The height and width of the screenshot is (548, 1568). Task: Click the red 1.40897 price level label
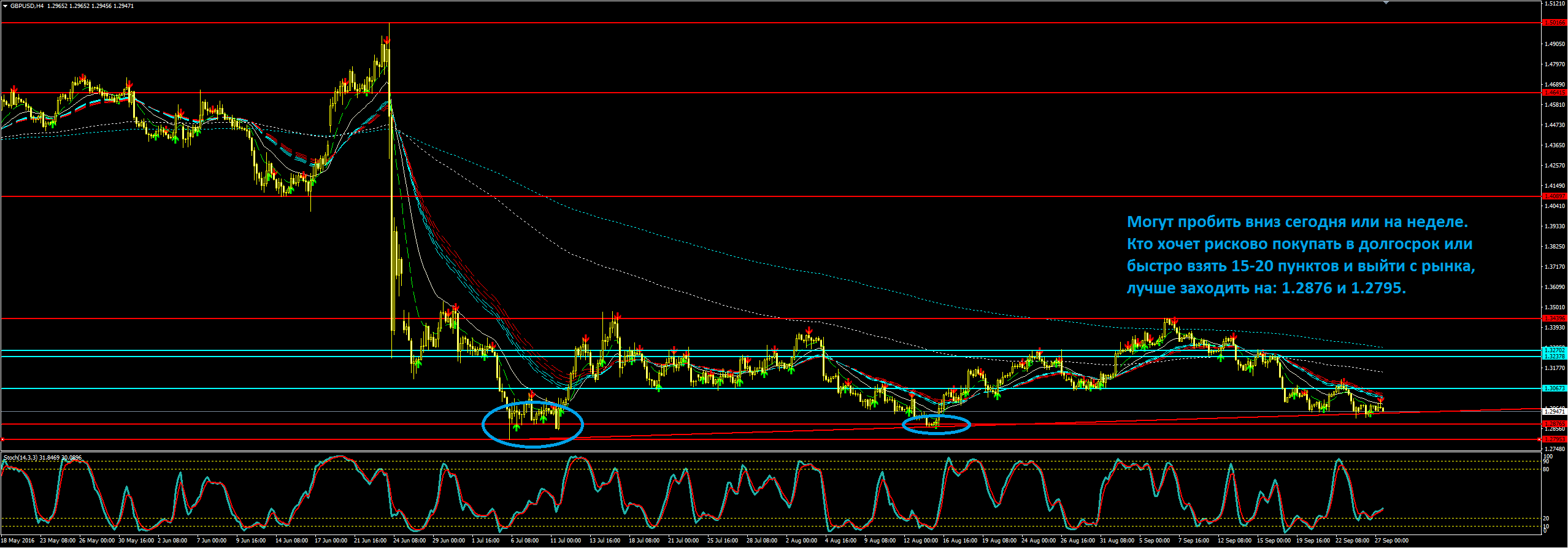1555,196
